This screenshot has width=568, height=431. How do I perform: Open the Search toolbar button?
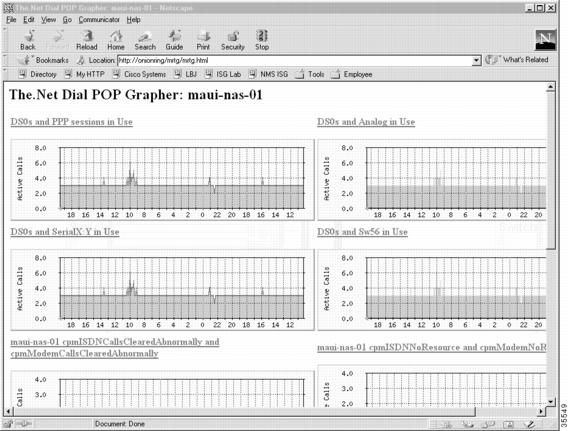[145, 40]
